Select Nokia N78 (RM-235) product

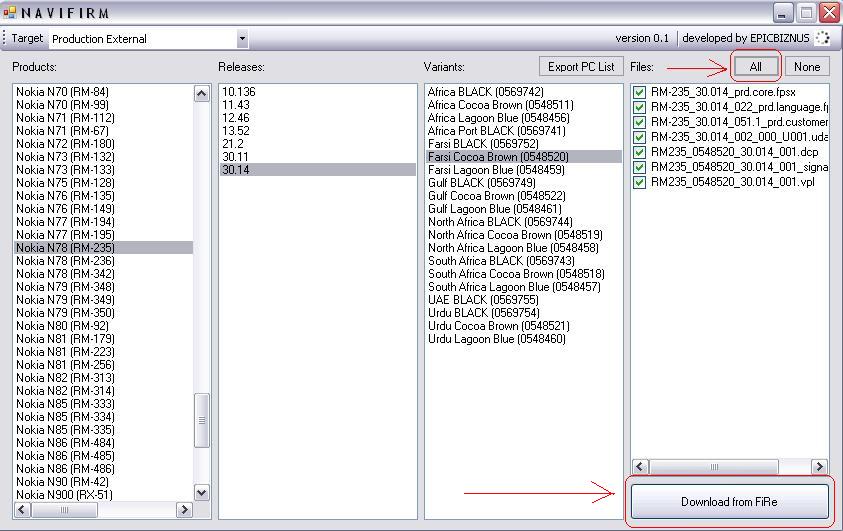coord(103,248)
